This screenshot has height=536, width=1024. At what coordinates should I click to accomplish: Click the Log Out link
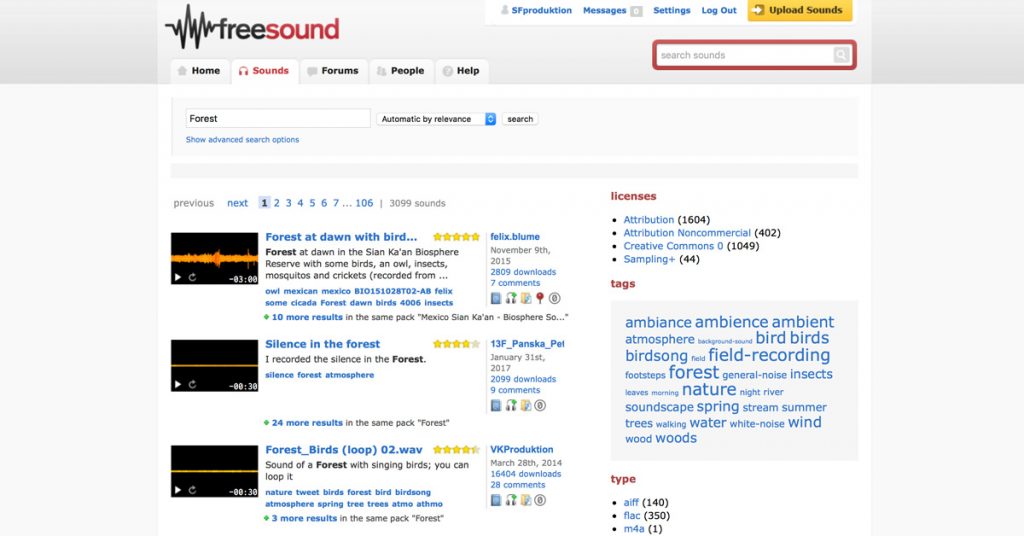pos(718,10)
